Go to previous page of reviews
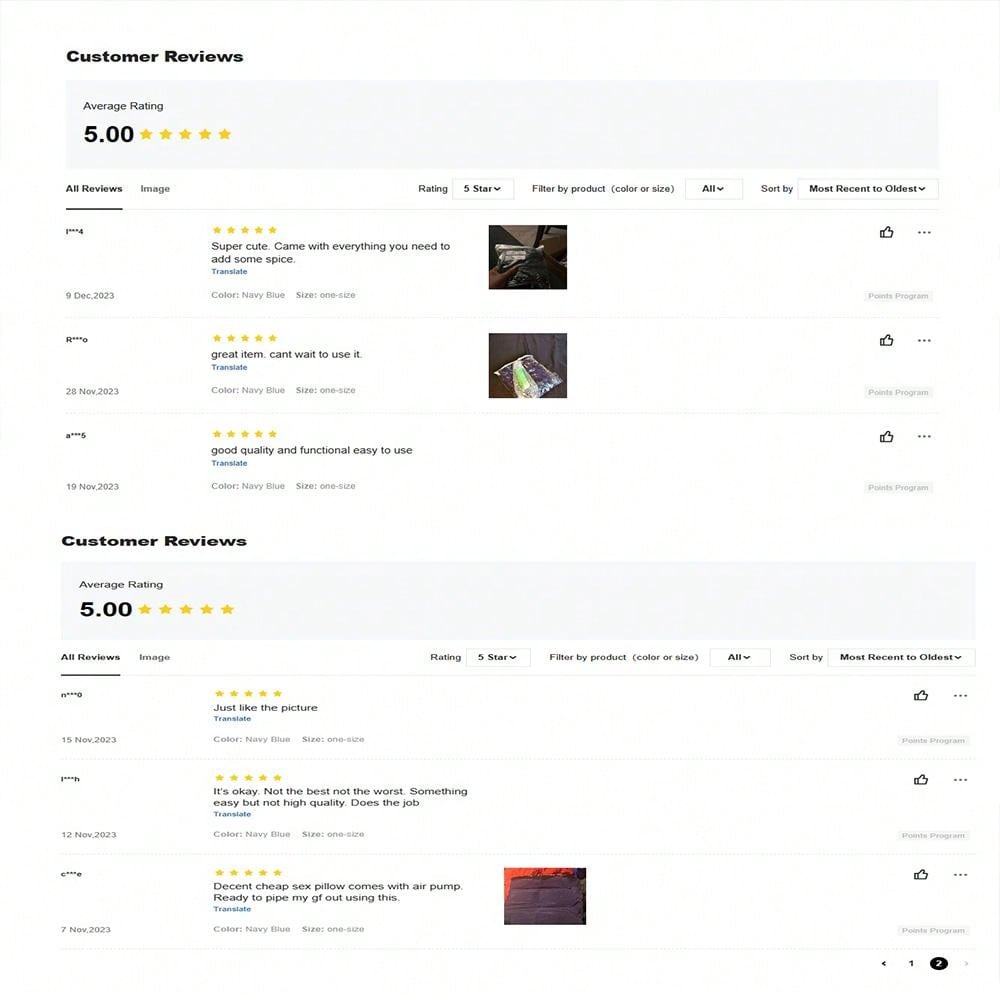Image resolution: width=1000 pixels, height=1000 pixels. (x=883, y=964)
